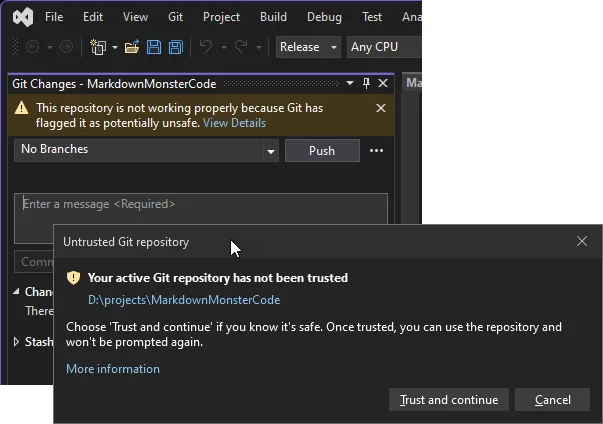The image size is (603, 424).
Task: Open the D:\projects\MarkdownMonsterCode path link
Action: click(x=184, y=300)
